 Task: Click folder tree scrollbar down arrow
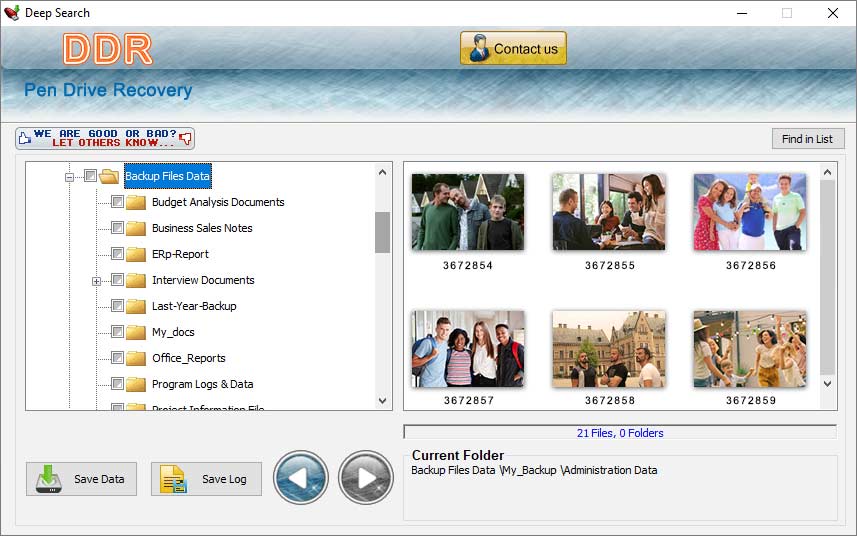coord(383,400)
